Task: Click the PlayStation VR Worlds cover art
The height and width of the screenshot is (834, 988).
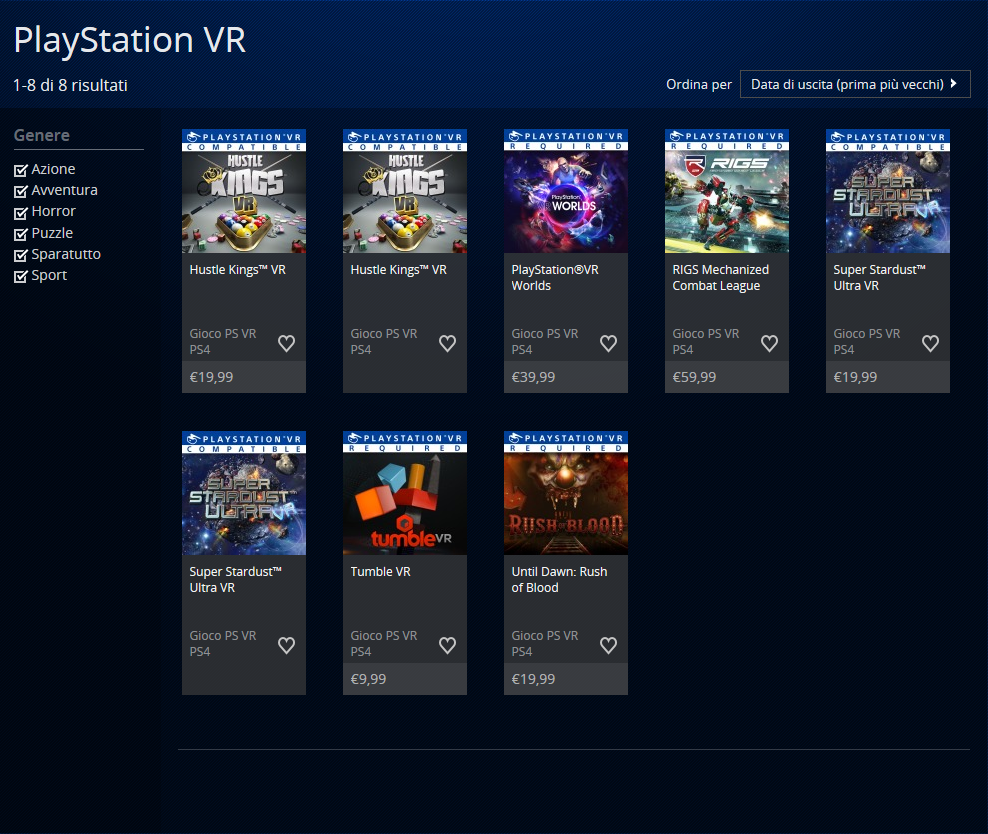Action: point(565,198)
